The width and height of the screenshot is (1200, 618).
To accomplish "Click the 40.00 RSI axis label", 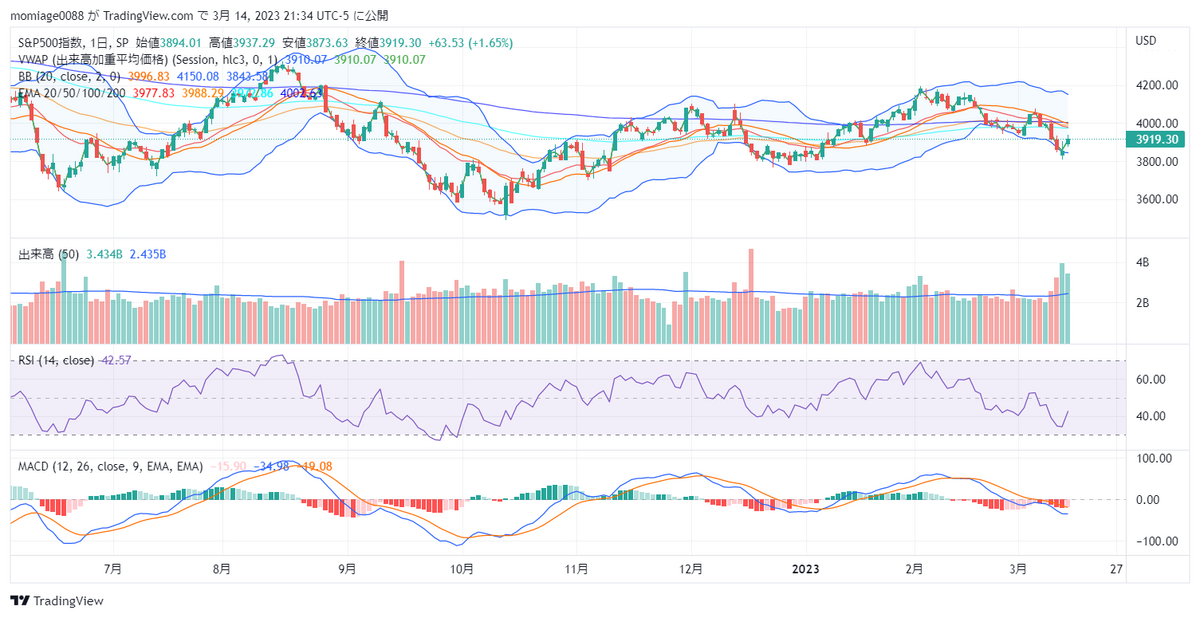I will point(1151,417).
